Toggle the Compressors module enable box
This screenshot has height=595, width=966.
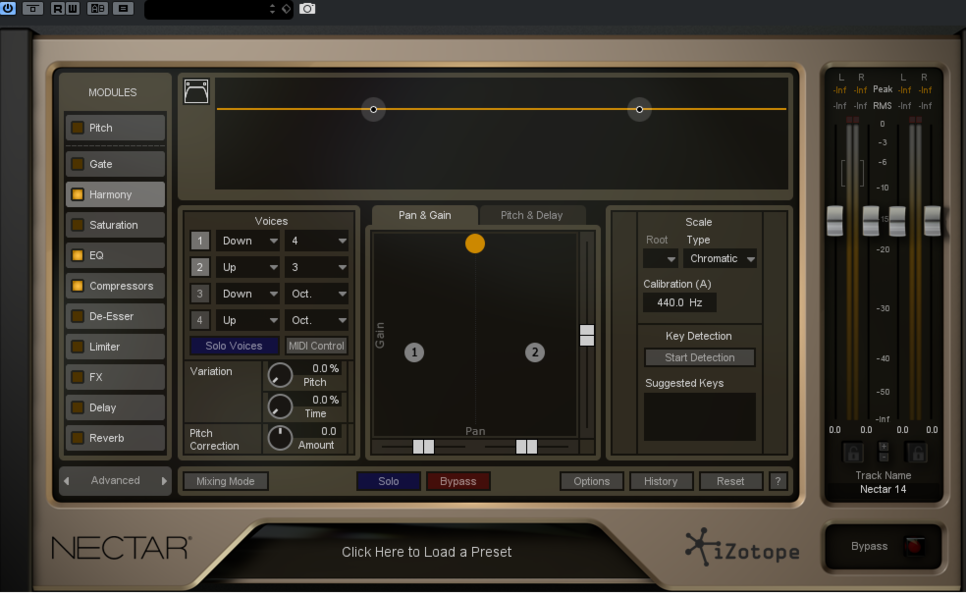click(x=78, y=286)
